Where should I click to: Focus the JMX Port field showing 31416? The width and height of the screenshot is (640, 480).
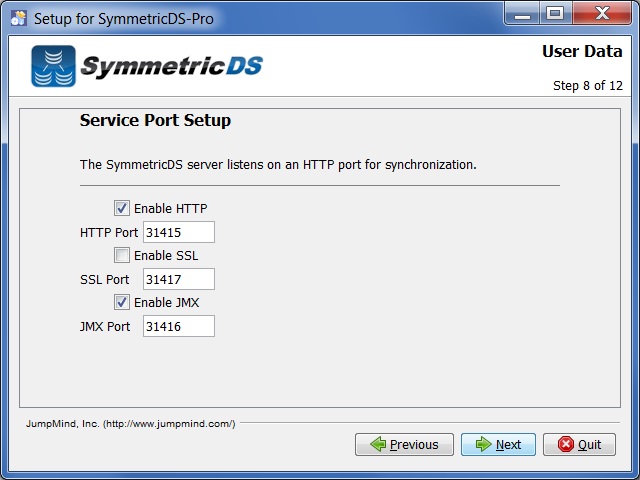(x=179, y=326)
